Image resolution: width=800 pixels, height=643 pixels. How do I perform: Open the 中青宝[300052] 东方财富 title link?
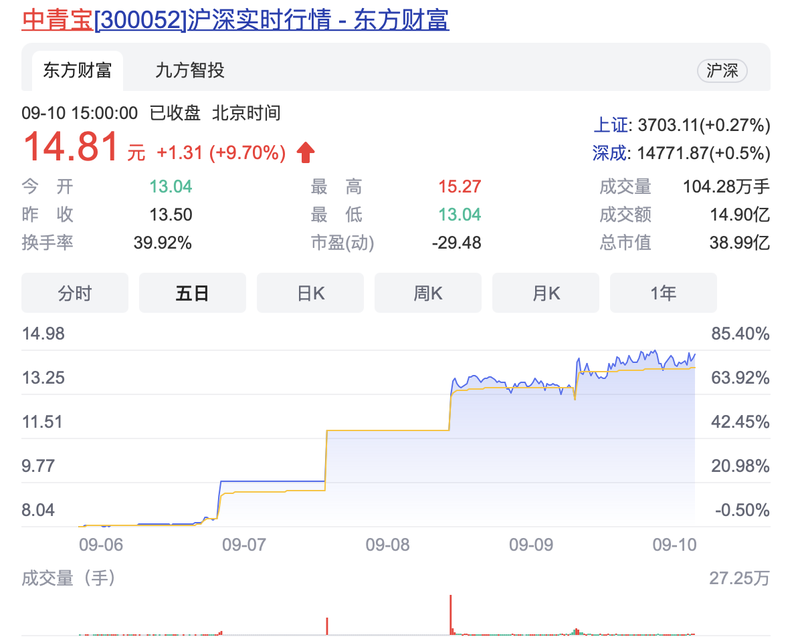tap(235, 20)
